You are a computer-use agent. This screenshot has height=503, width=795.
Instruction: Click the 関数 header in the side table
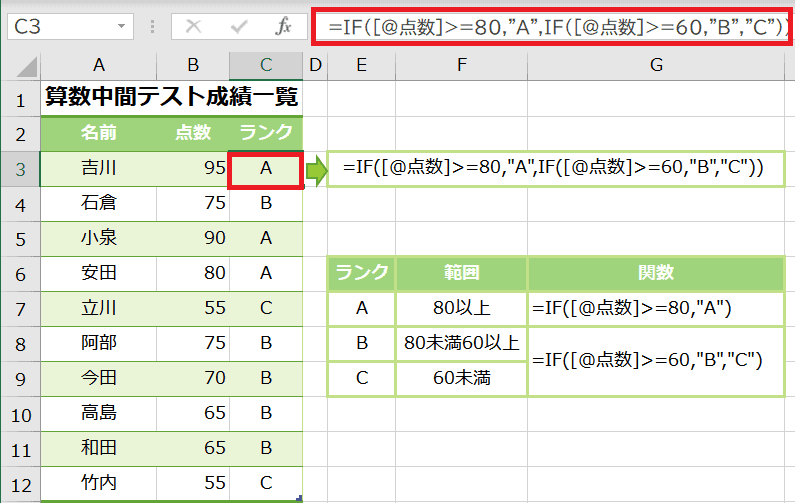pyautogui.click(x=656, y=274)
